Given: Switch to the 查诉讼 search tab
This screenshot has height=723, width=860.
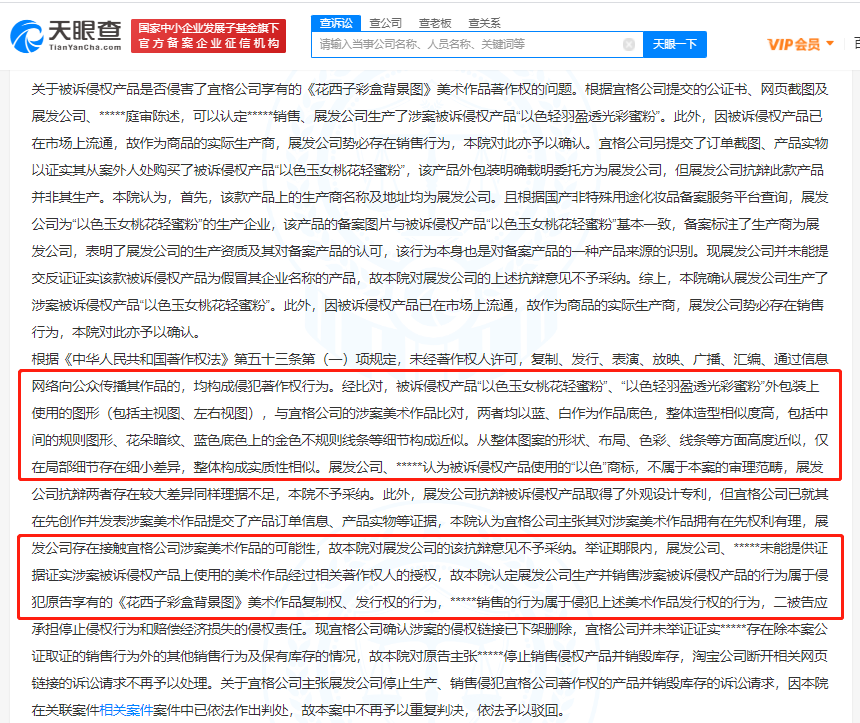Looking at the screenshot, I should pos(336,23).
